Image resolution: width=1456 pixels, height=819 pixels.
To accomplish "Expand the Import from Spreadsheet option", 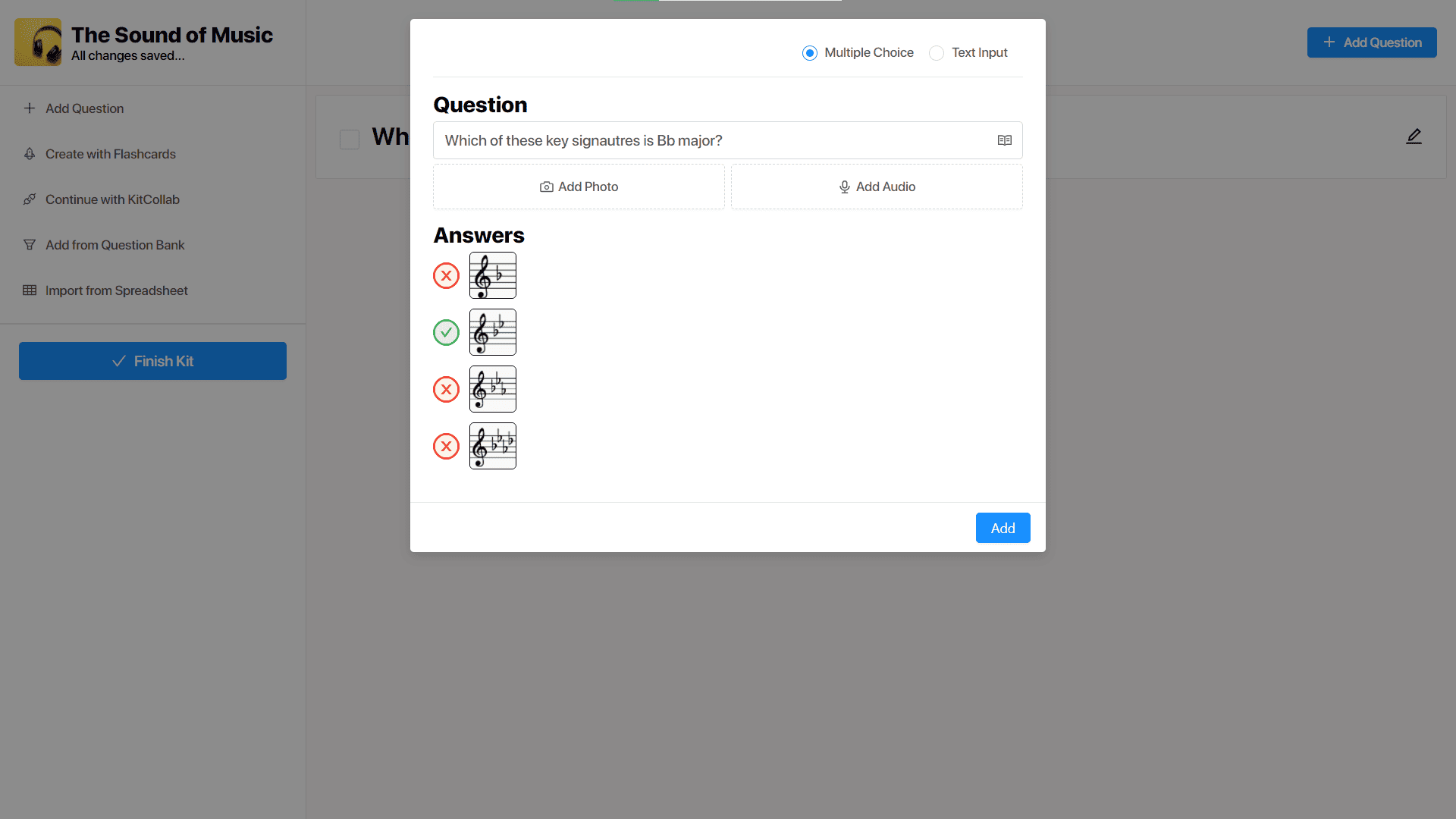I will click(x=116, y=290).
